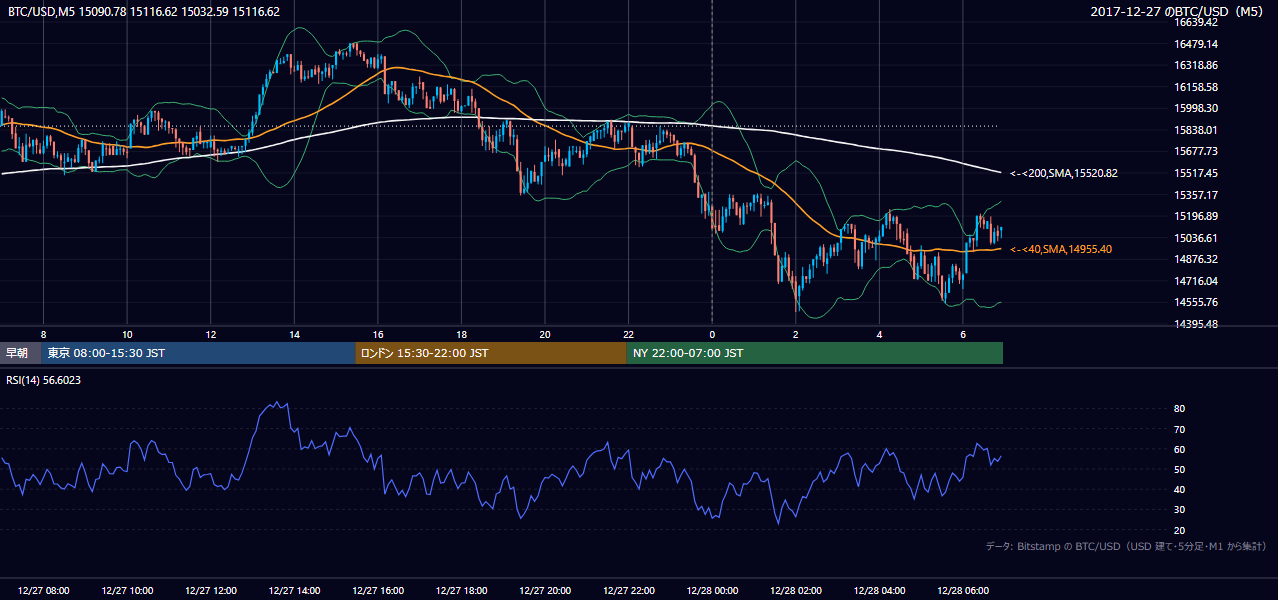
Task: Click the 40 SMA 14955.40 annotation
Action: click(x=1061, y=249)
